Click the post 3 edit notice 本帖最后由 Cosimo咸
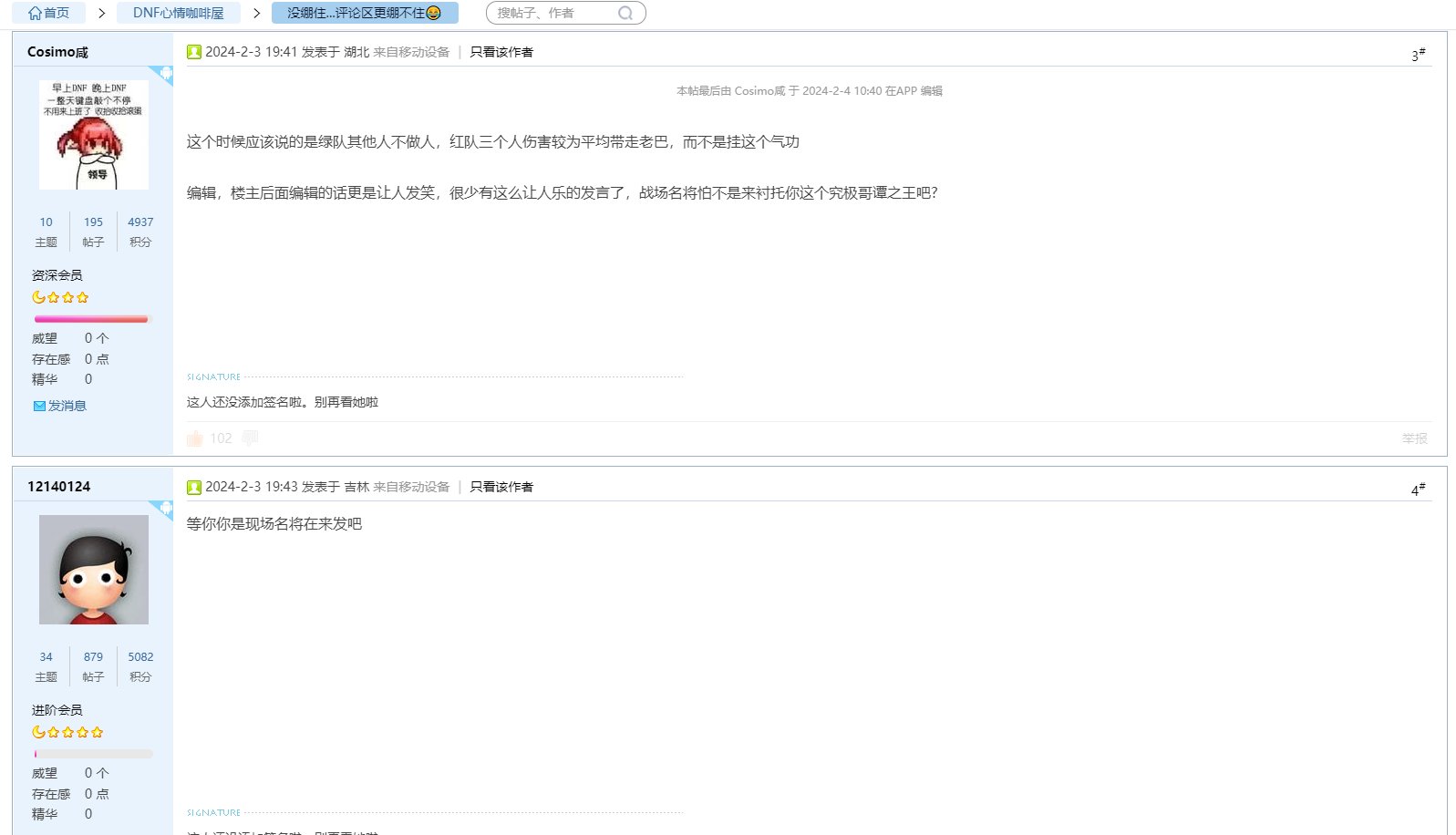 (810, 91)
